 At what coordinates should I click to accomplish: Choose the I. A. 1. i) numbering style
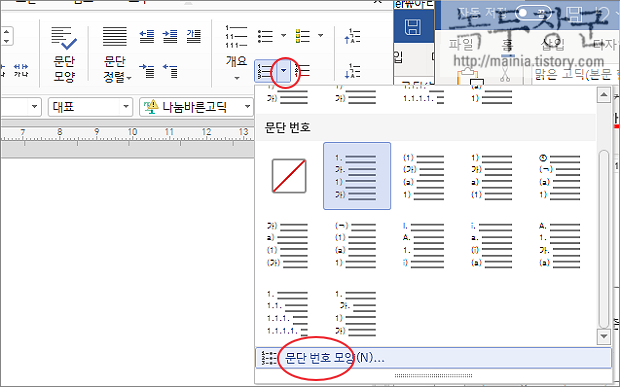(423, 244)
